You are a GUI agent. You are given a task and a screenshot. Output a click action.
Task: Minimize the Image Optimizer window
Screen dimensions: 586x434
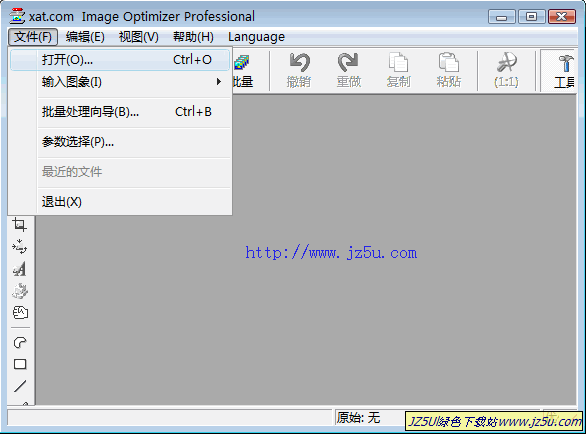click(502, 17)
